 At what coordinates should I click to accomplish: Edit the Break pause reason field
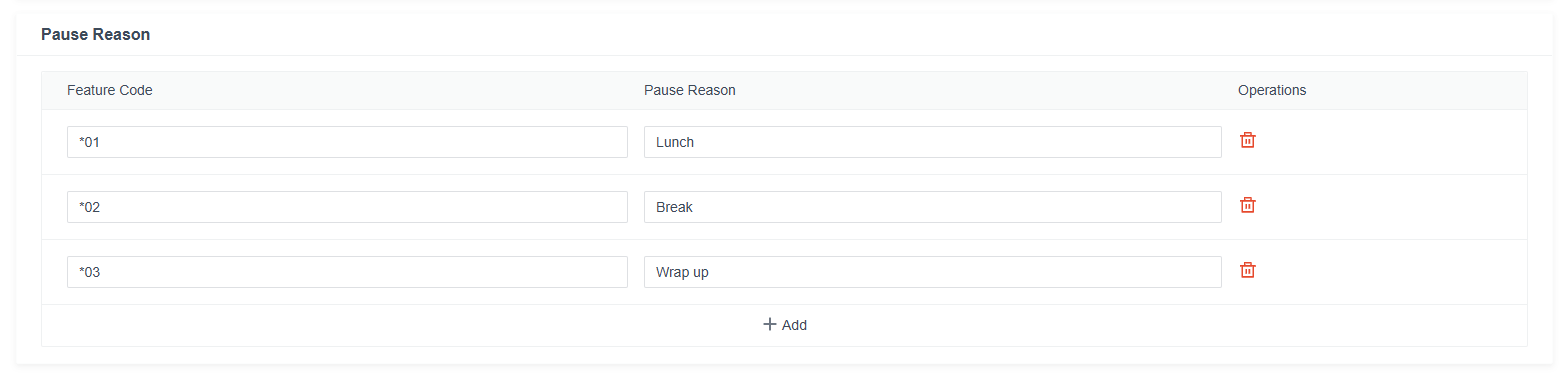933,207
